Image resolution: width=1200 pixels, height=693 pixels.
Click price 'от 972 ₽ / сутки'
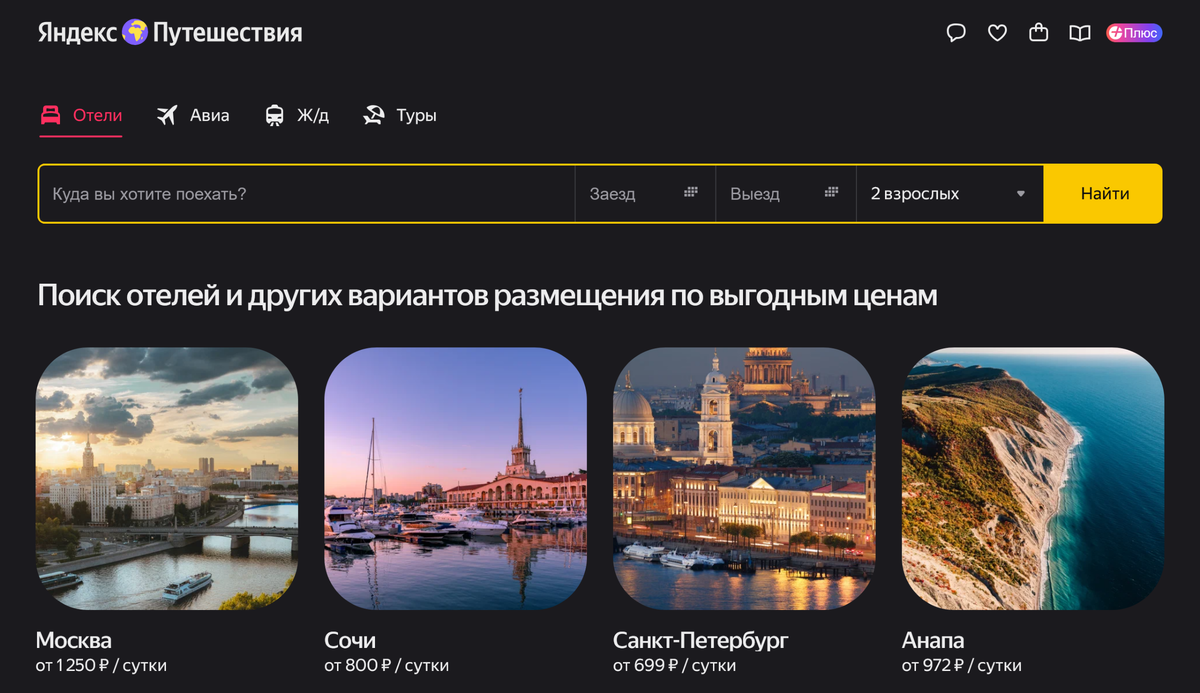click(x=962, y=665)
